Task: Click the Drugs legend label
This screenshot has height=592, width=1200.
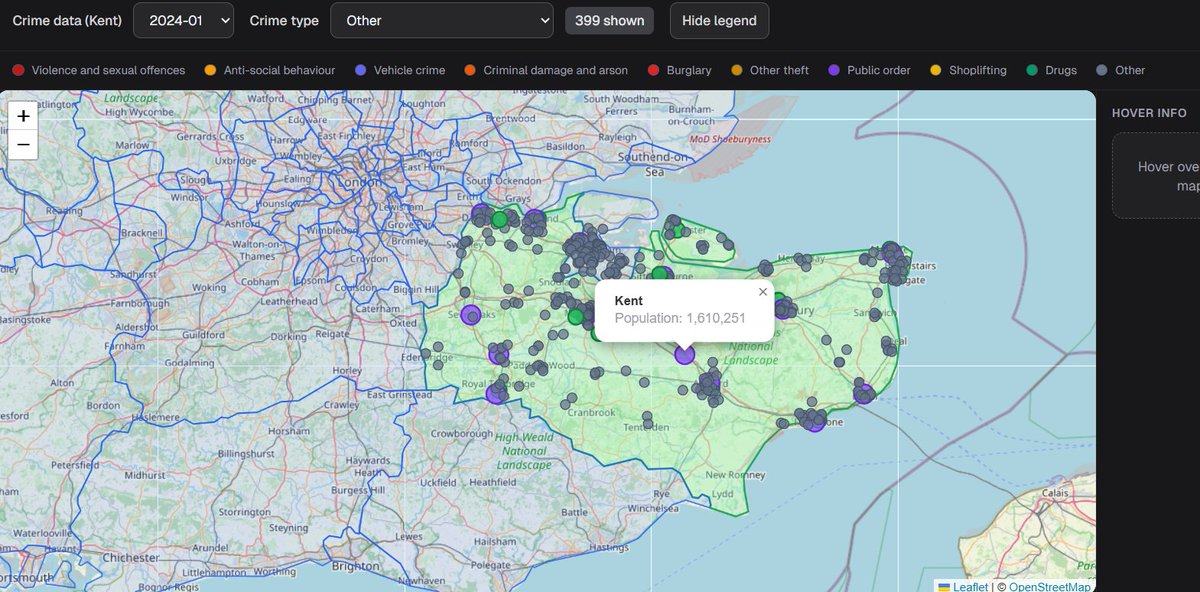Action: pos(1060,70)
